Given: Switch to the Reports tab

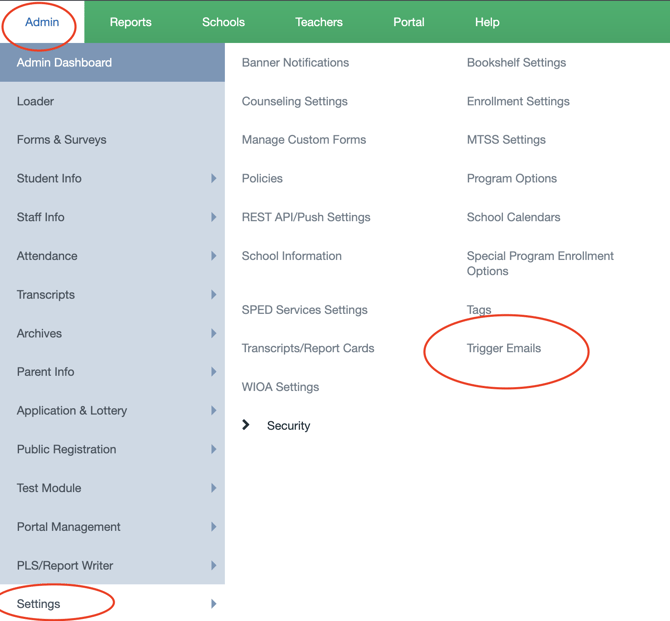Looking at the screenshot, I should pyautogui.click(x=130, y=22).
